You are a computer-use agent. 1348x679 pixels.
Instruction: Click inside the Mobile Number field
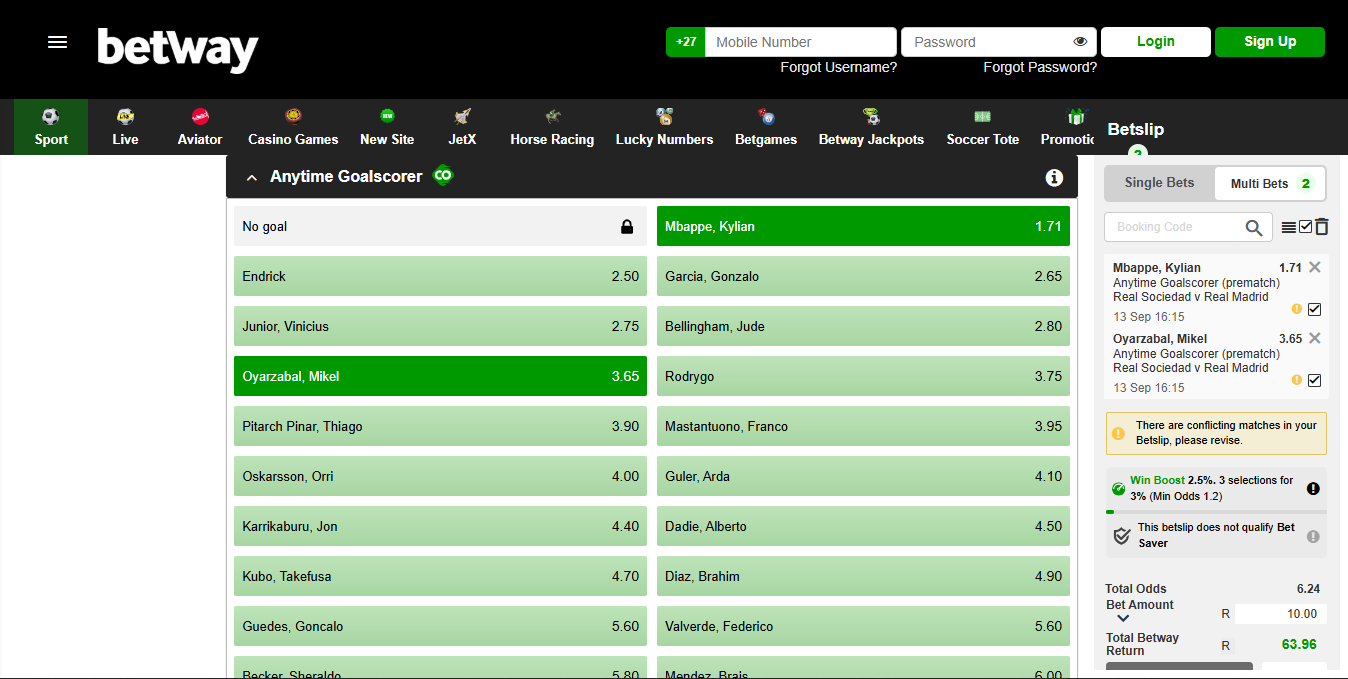[800, 41]
